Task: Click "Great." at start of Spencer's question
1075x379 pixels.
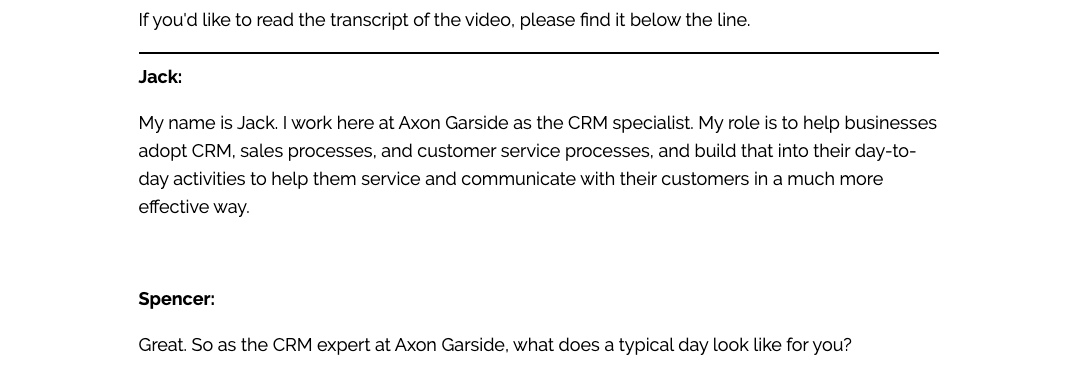Action: coord(162,345)
